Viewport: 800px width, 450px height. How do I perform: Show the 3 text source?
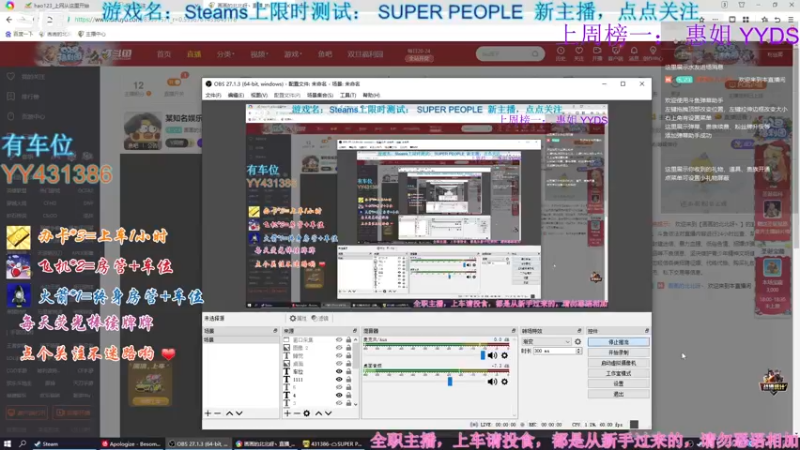coord(339,403)
